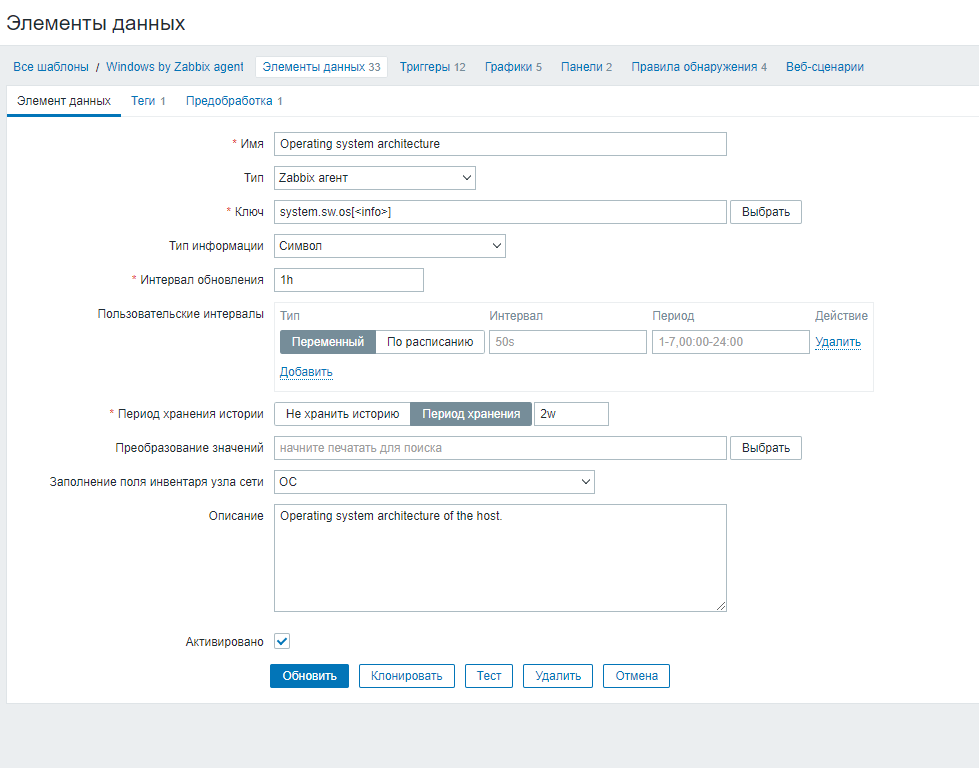Select Период хранения history option
This screenshot has height=768, width=979.
(471, 414)
